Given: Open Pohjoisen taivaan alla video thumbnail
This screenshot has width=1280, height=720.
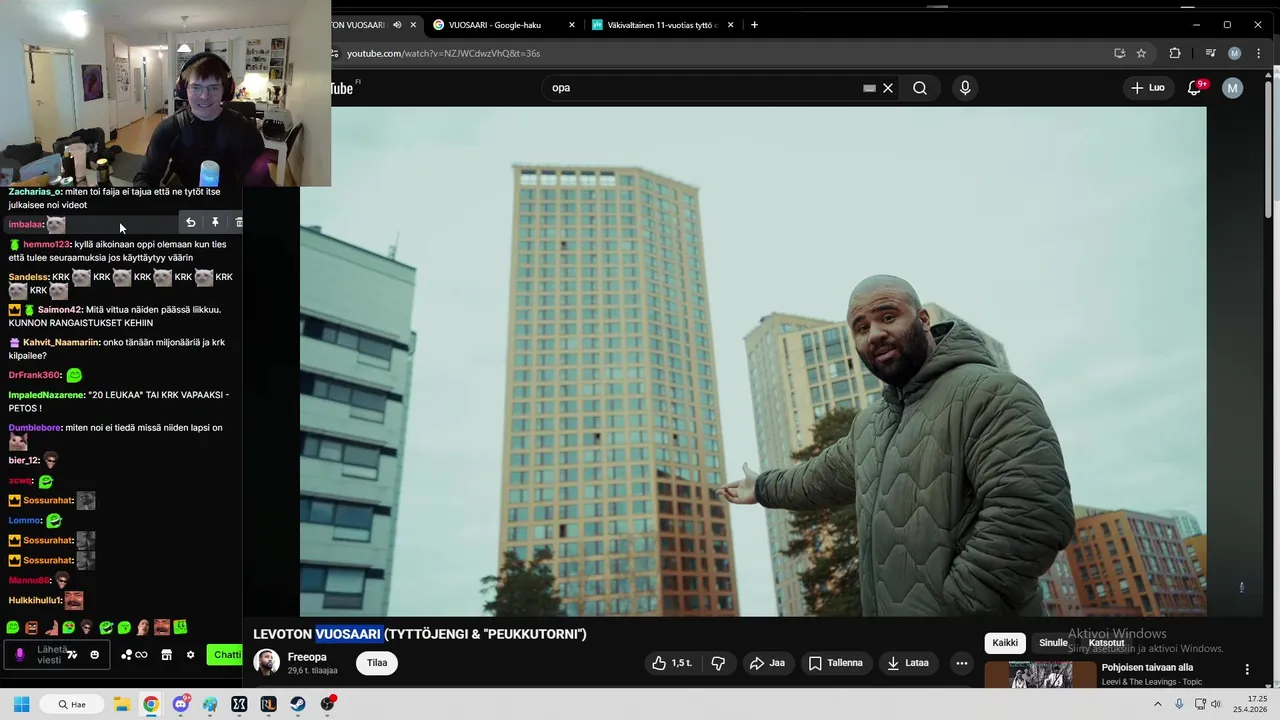Looking at the screenshot, I should click(1040, 675).
